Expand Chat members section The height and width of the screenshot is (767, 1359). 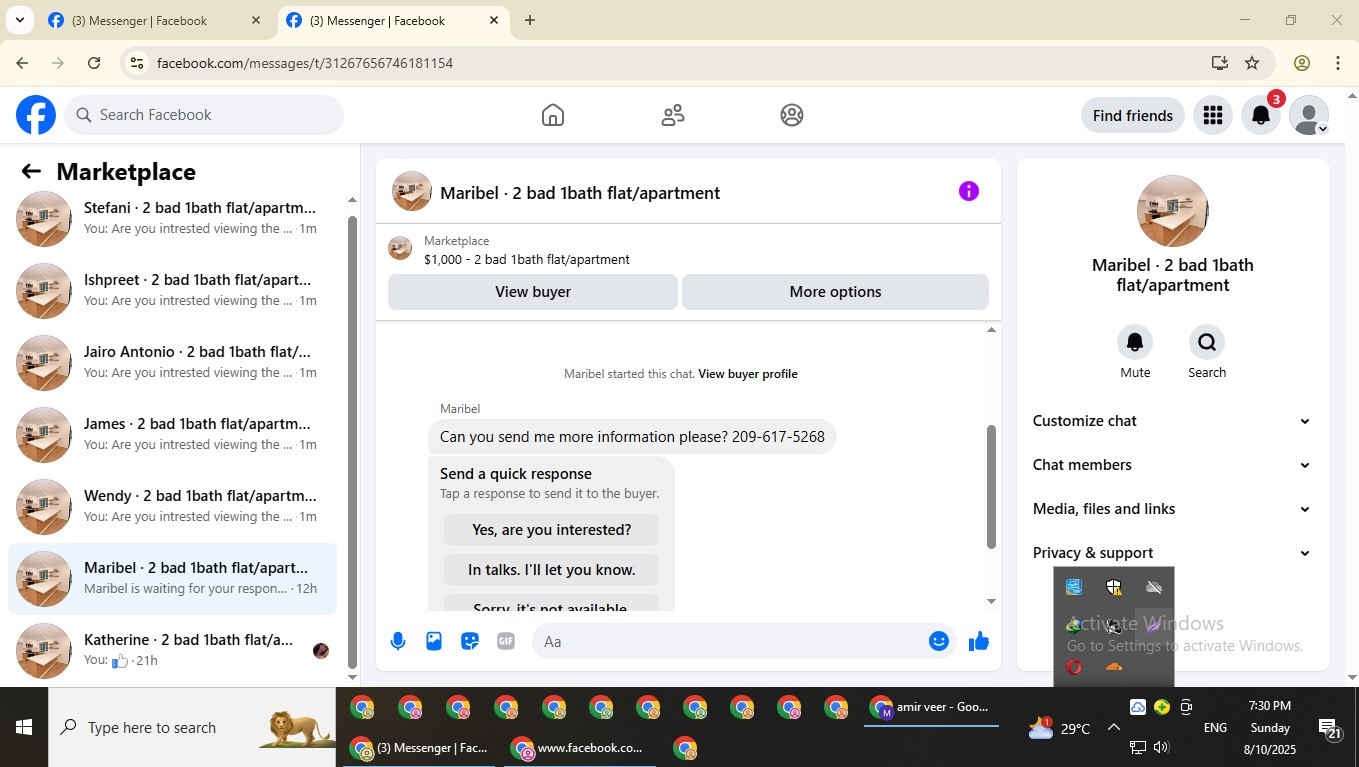(x=1172, y=465)
